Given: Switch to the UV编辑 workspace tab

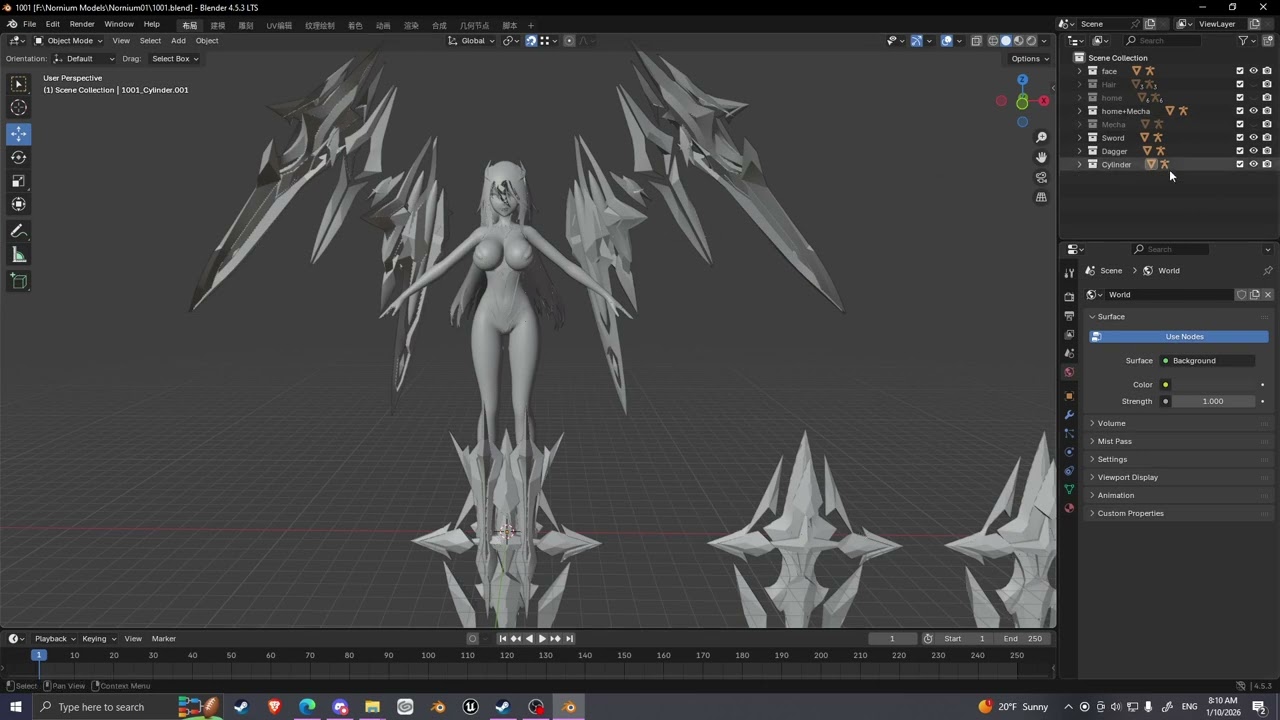Looking at the screenshot, I should [279, 25].
